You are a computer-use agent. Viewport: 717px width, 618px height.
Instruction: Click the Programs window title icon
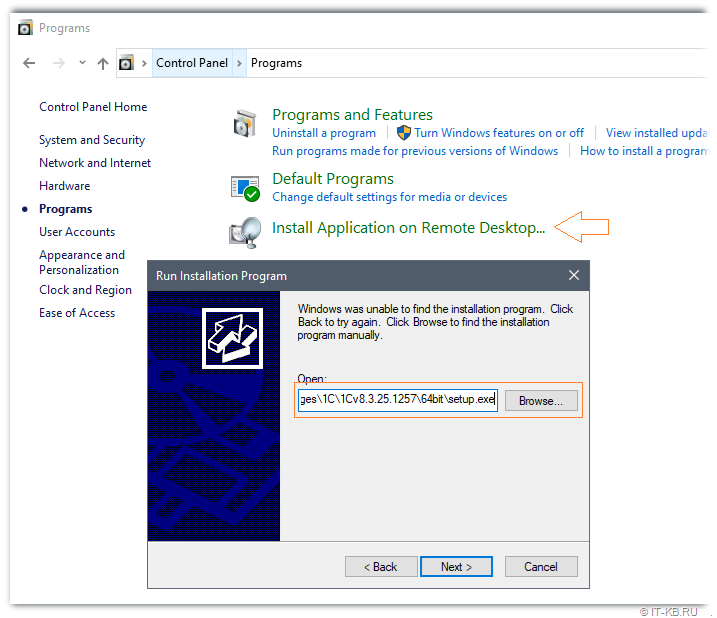[x=26, y=28]
